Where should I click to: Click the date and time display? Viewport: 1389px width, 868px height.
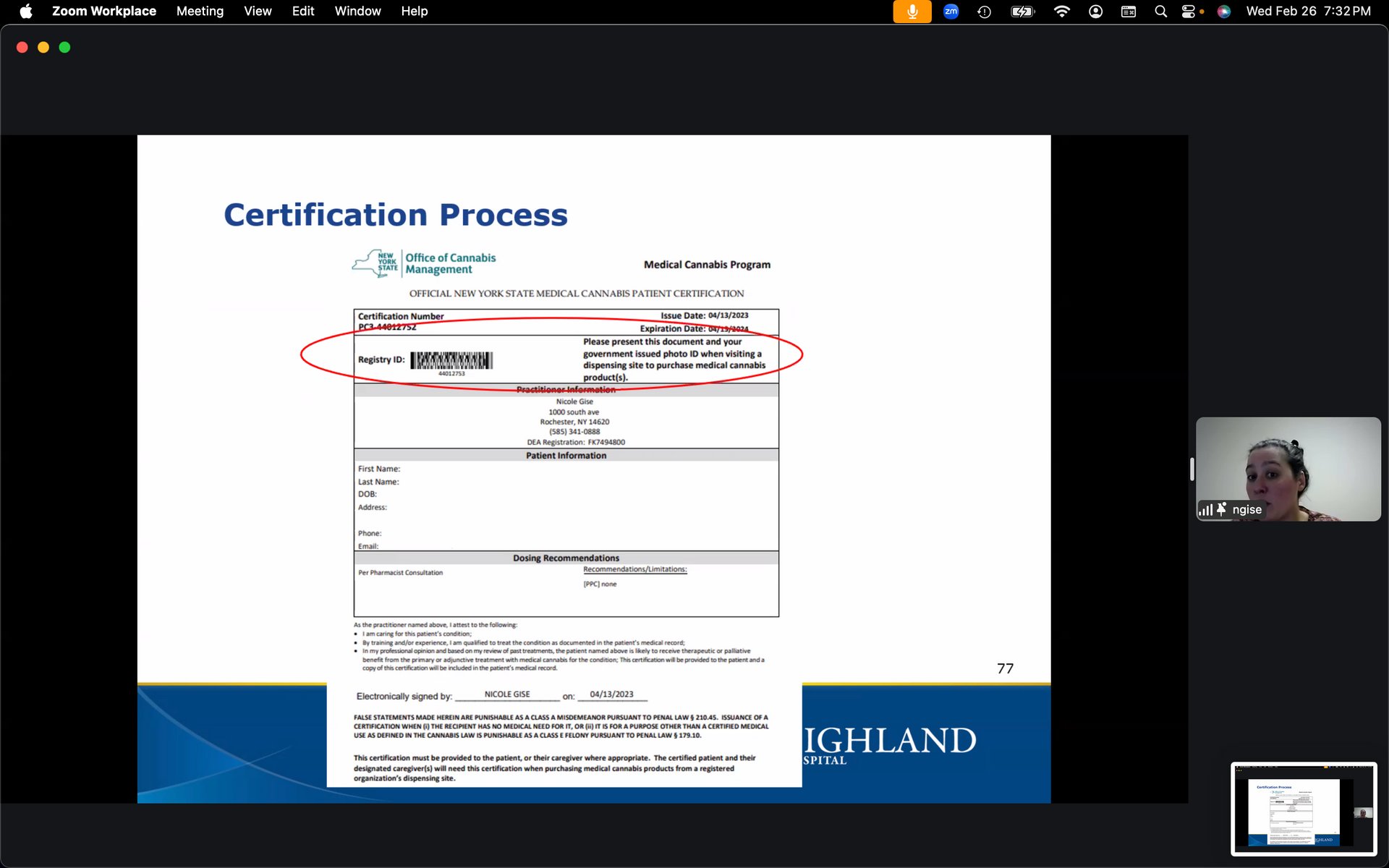pyautogui.click(x=1308, y=12)
